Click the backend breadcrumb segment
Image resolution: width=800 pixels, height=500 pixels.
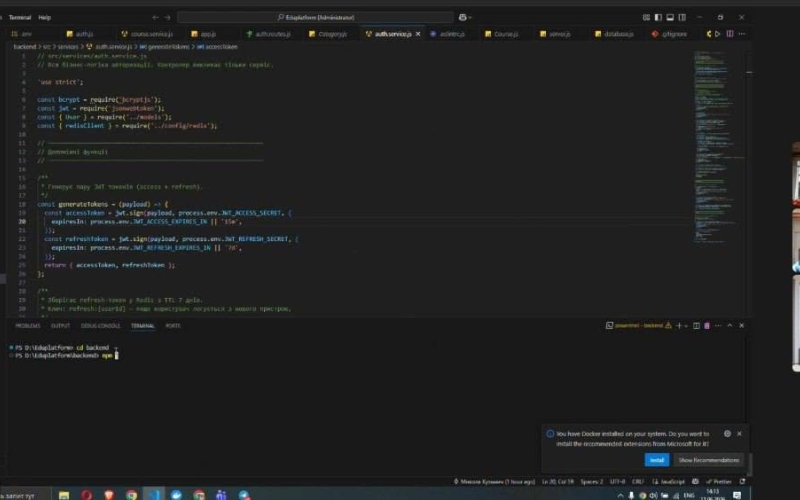[24, 47]
